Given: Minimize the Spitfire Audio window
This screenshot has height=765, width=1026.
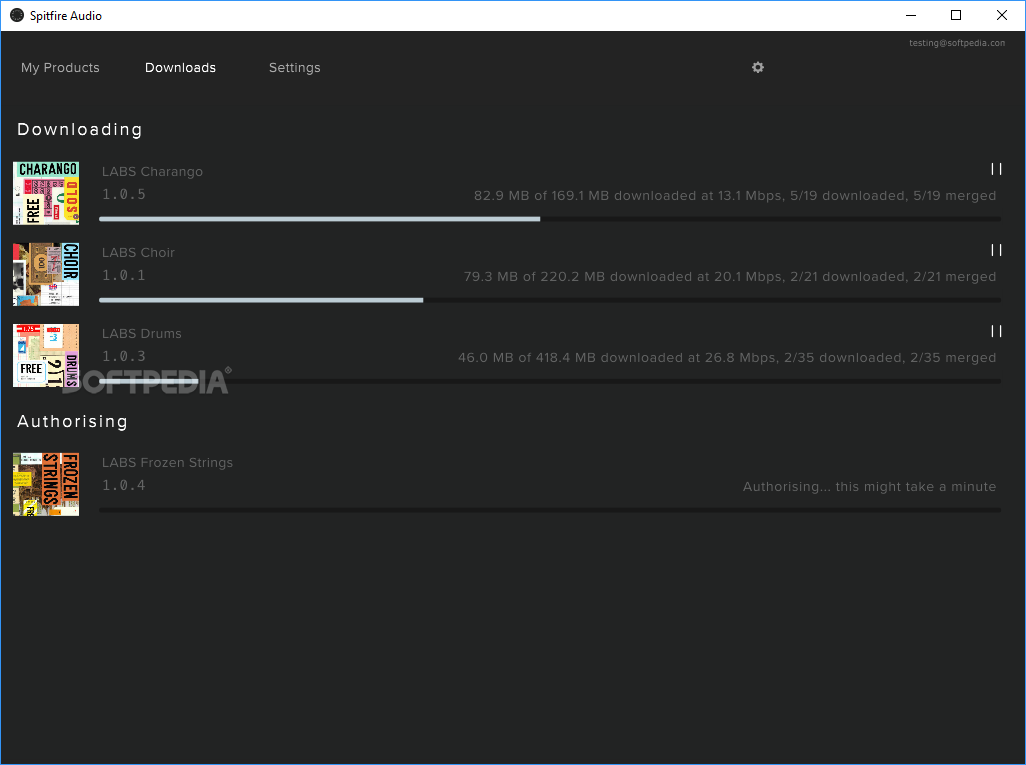Looking at the screenshot, I should tap(910, 15).
